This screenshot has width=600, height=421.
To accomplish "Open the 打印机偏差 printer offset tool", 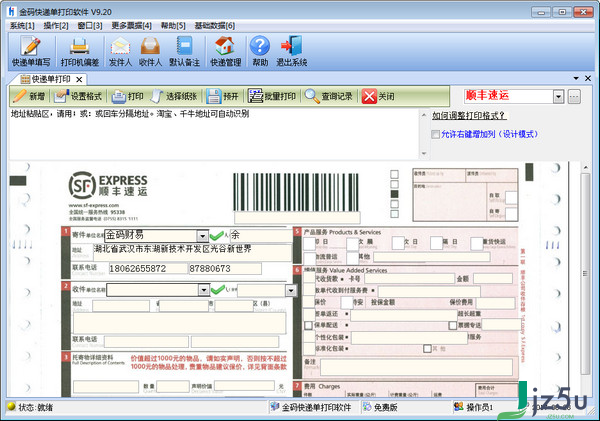I will [x=80, y=51].
